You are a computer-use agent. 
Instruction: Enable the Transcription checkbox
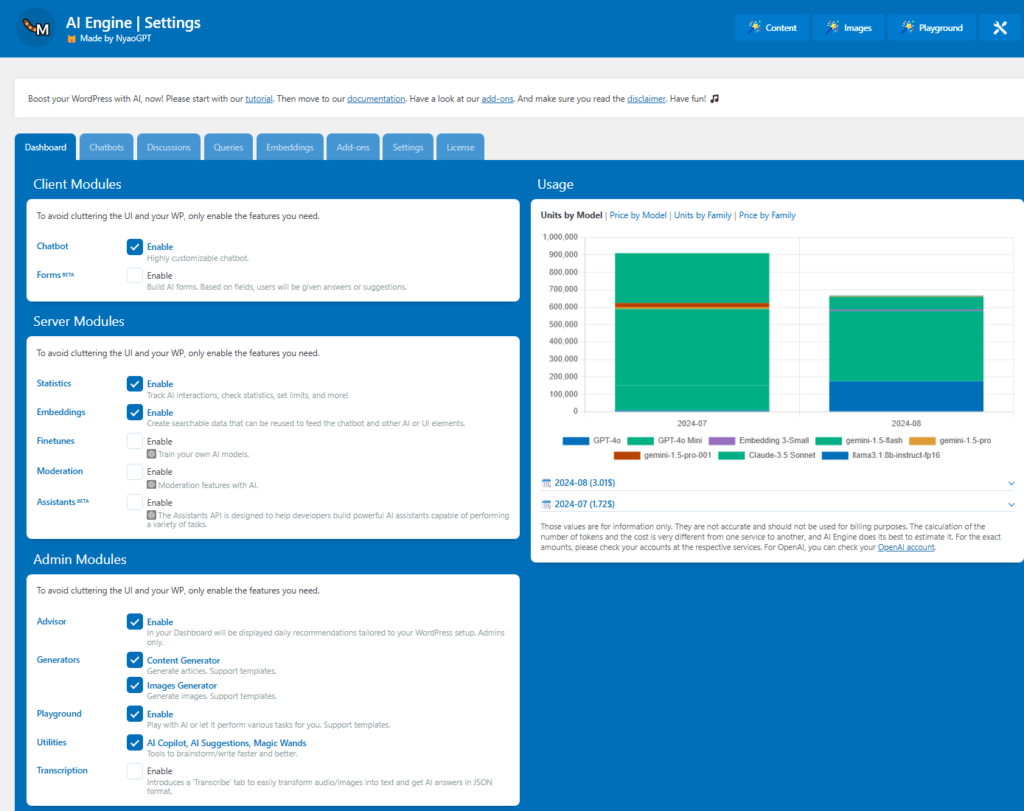tap(135, 771)
